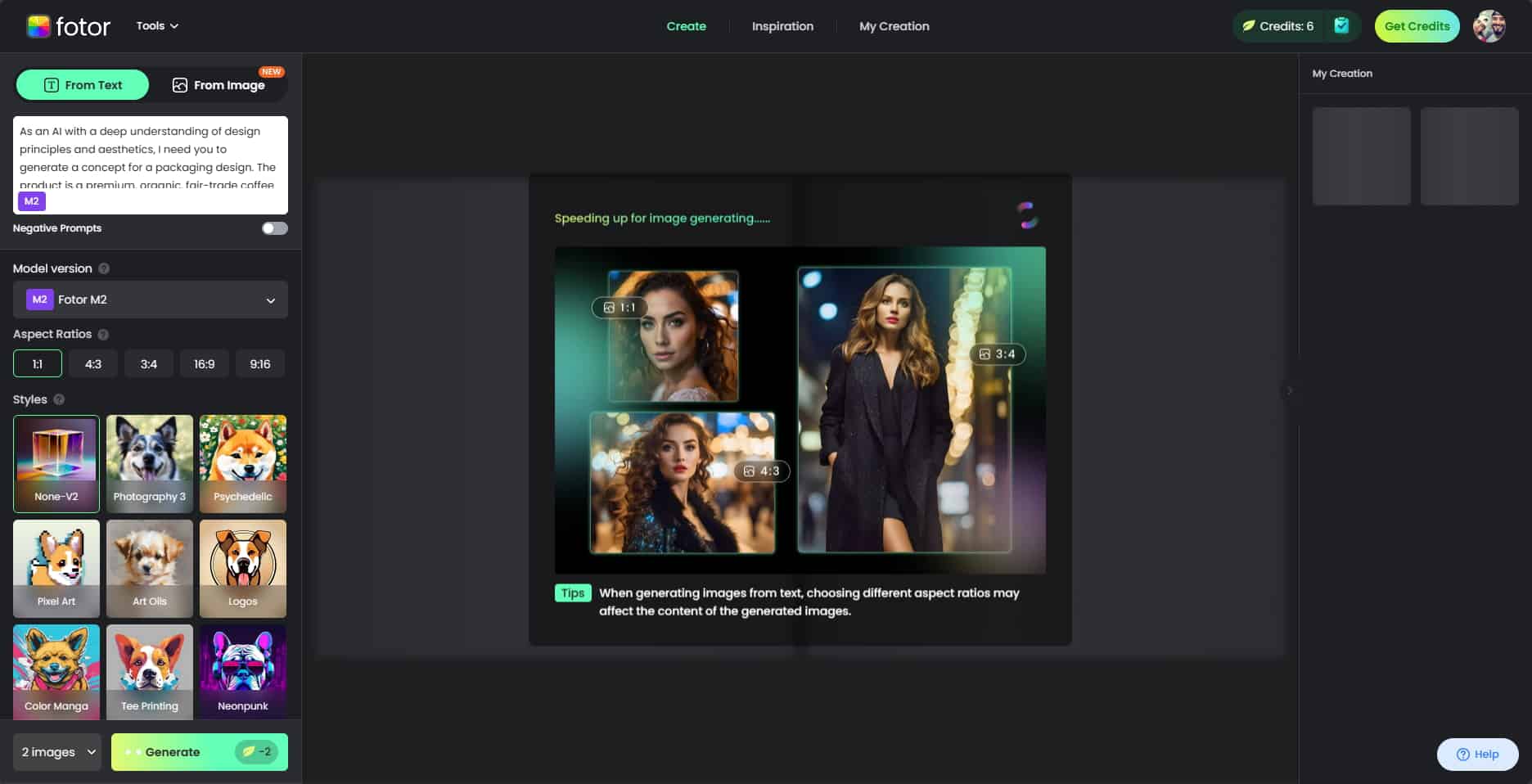Image resolution: width=1532 pixels, height=784 pixels.
Task: Click the Get Credits button
Action: 1416,25
